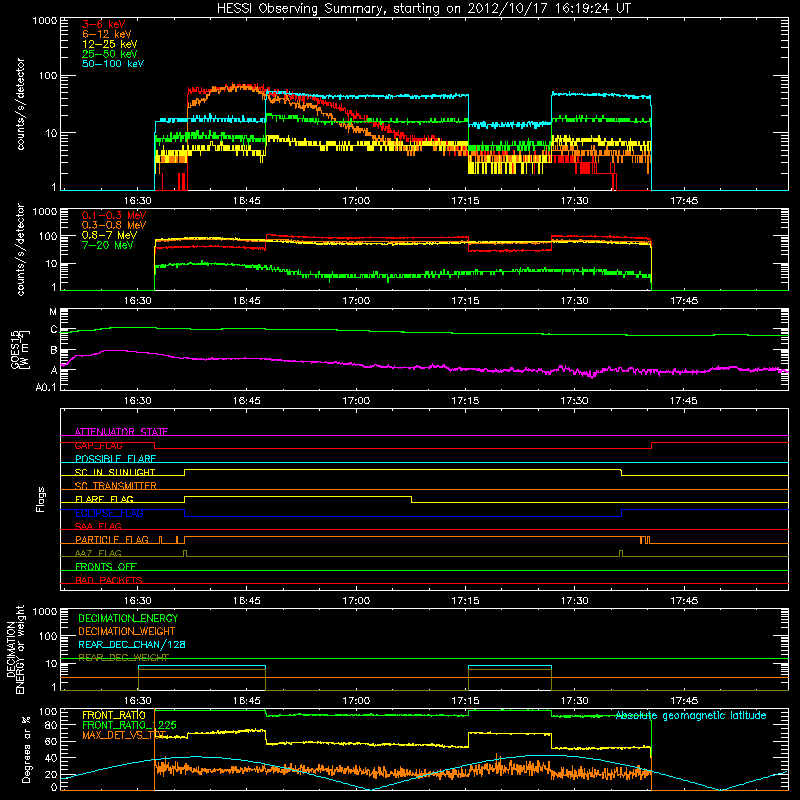Viewport: 800px width, 800px height.
Task: Click the 7-20 MeV legend label
Action: point(107,245)
